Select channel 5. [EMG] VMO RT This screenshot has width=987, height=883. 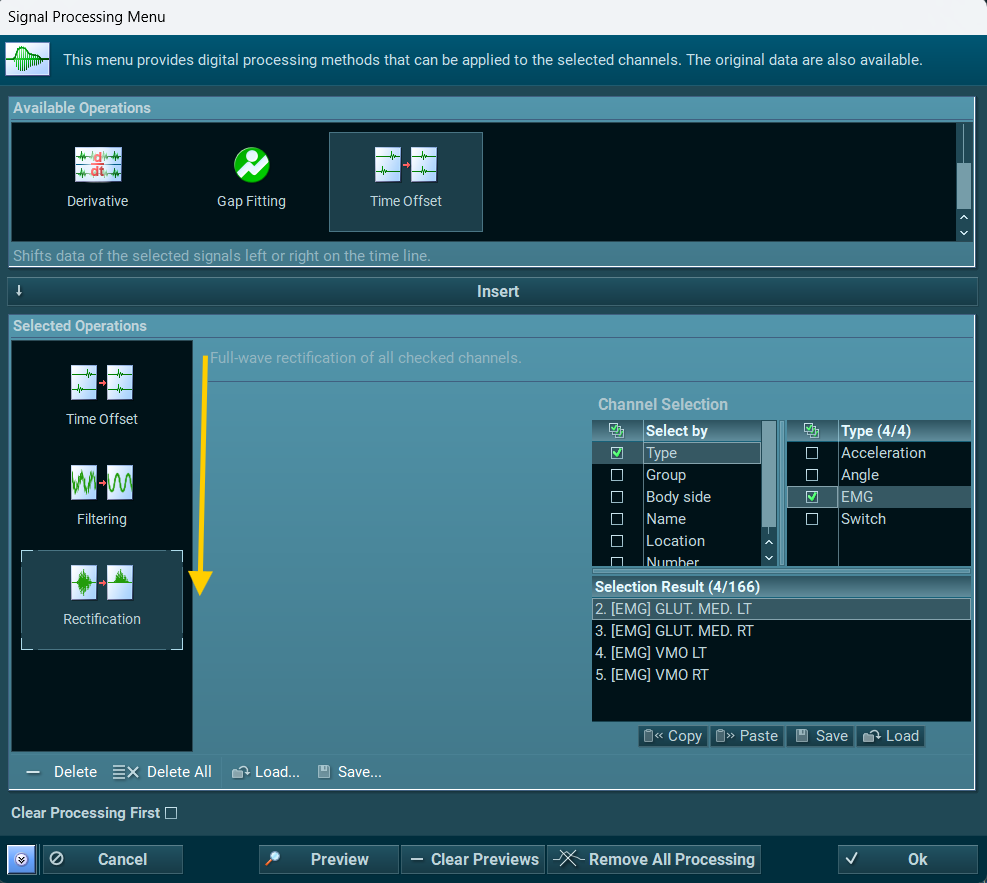pyautogui.click(x=781, y=675)
